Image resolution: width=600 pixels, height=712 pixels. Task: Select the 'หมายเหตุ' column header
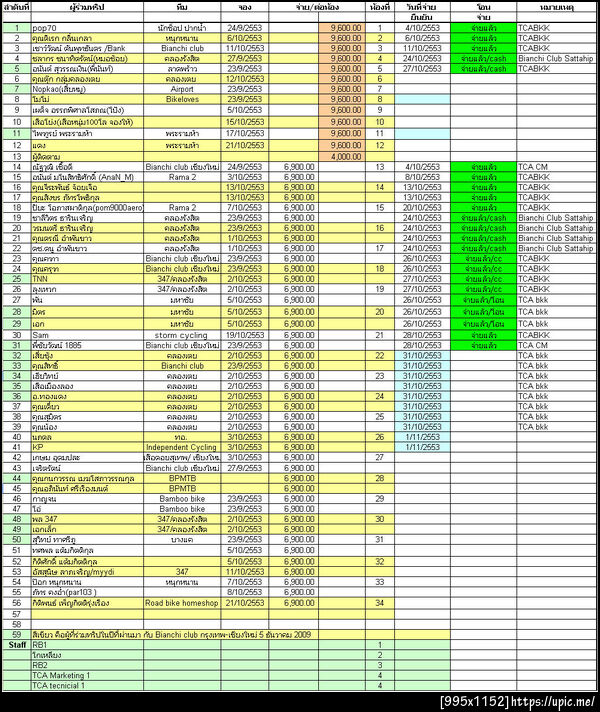(x=556, y=7)
